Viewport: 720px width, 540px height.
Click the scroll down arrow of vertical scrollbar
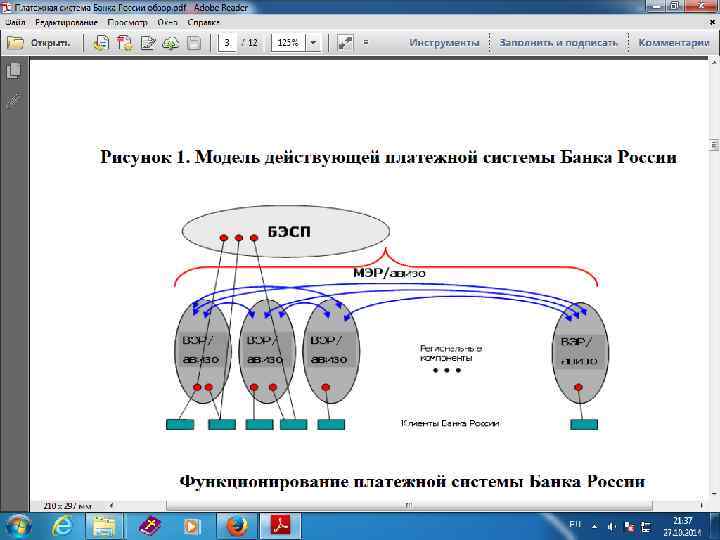tap(714, 494)
